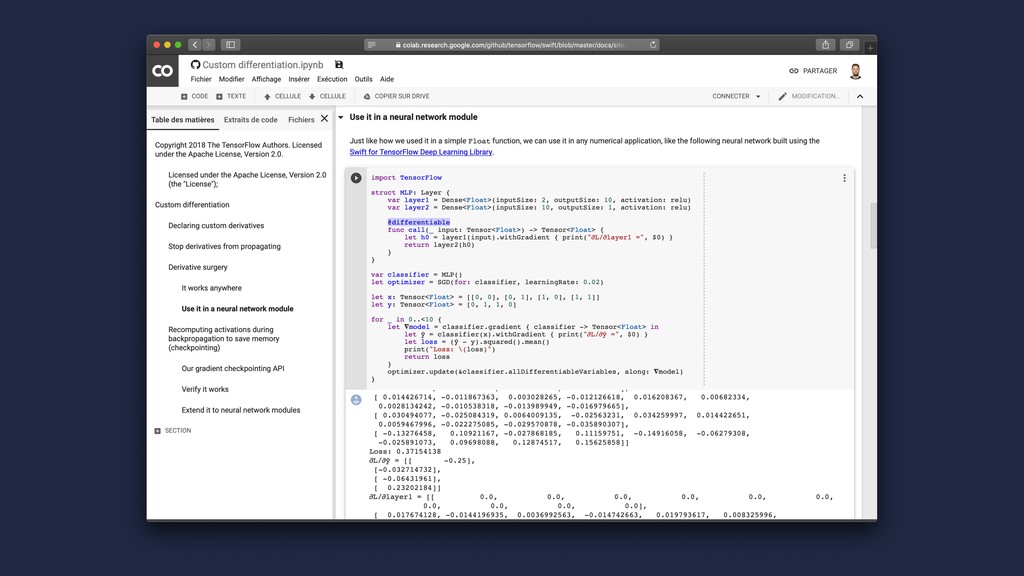
Task: Collapse the header with the chevron up
Action: (860, 97)
